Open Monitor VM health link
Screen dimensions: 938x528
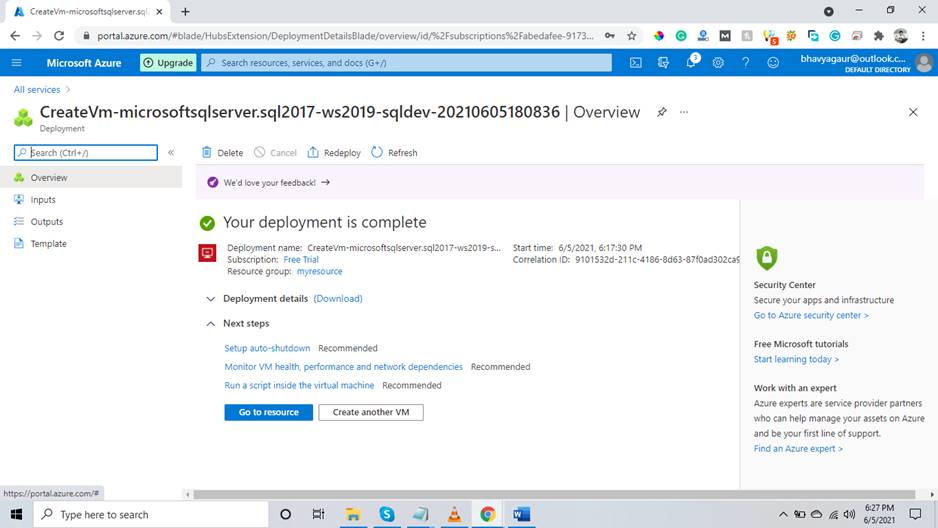point(343,367)
